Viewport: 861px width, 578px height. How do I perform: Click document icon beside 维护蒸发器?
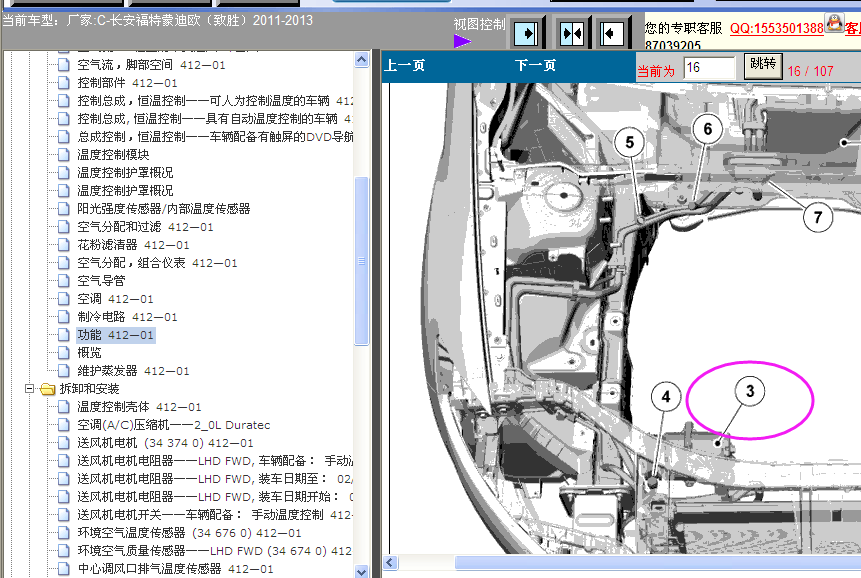(64, 371)
